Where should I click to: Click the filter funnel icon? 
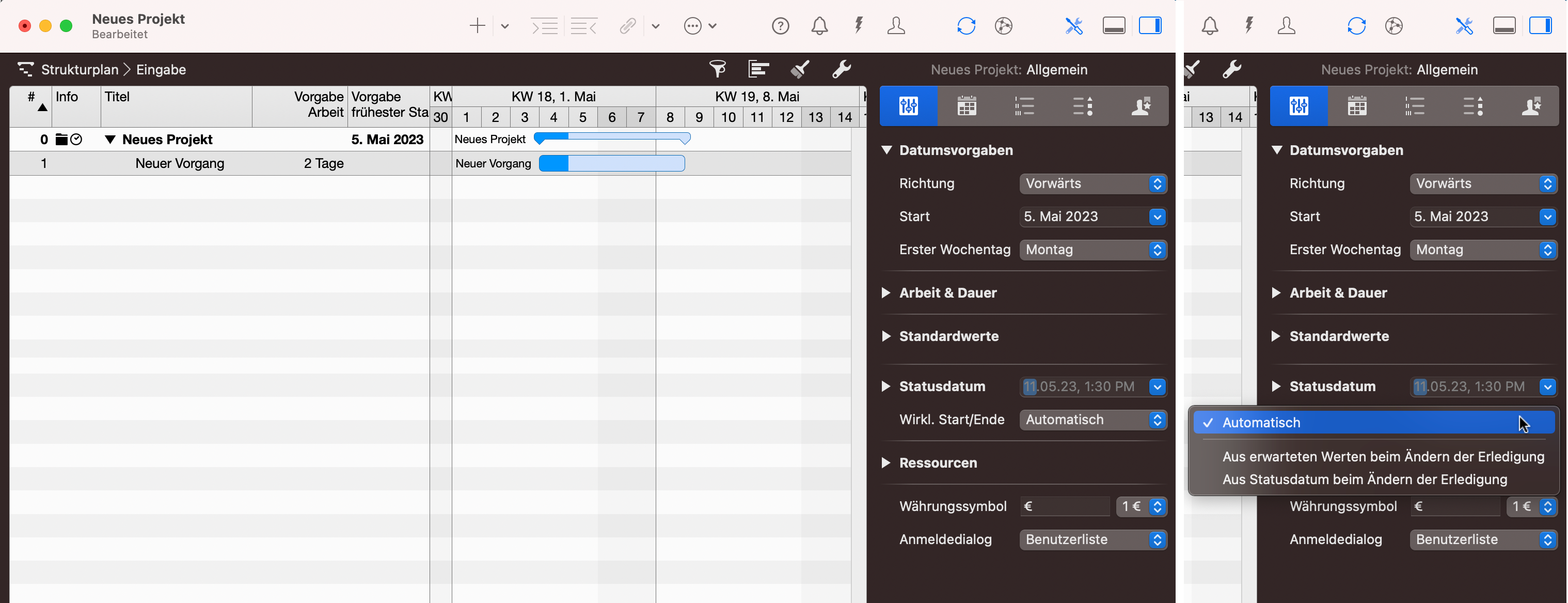(x=718, y=69)
